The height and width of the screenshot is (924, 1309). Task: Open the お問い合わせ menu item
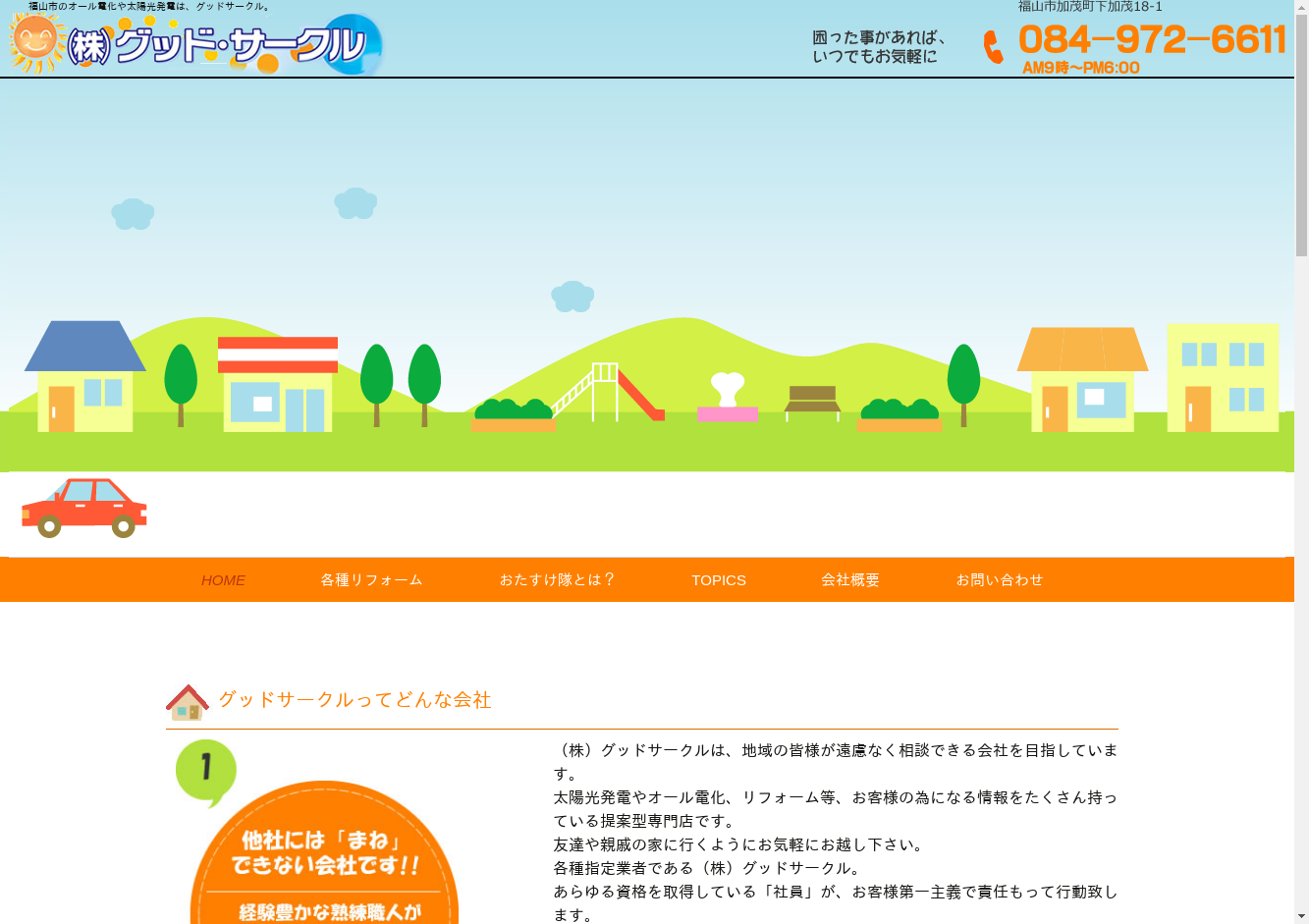coord(1000,580)
